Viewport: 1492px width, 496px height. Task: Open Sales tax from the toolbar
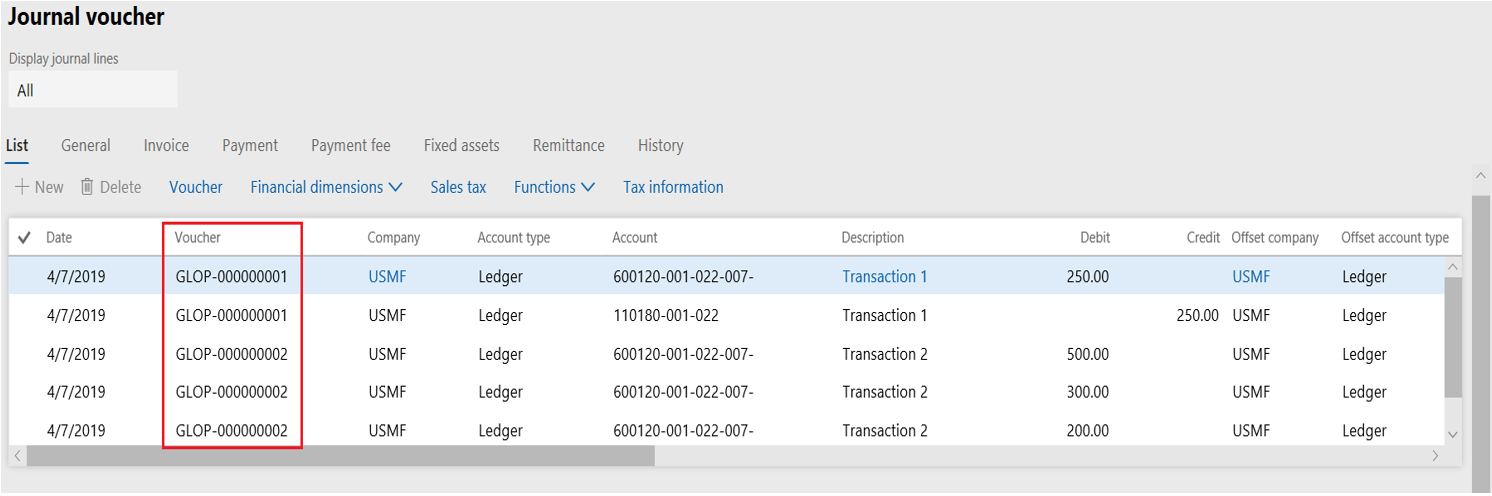[458, 187]
